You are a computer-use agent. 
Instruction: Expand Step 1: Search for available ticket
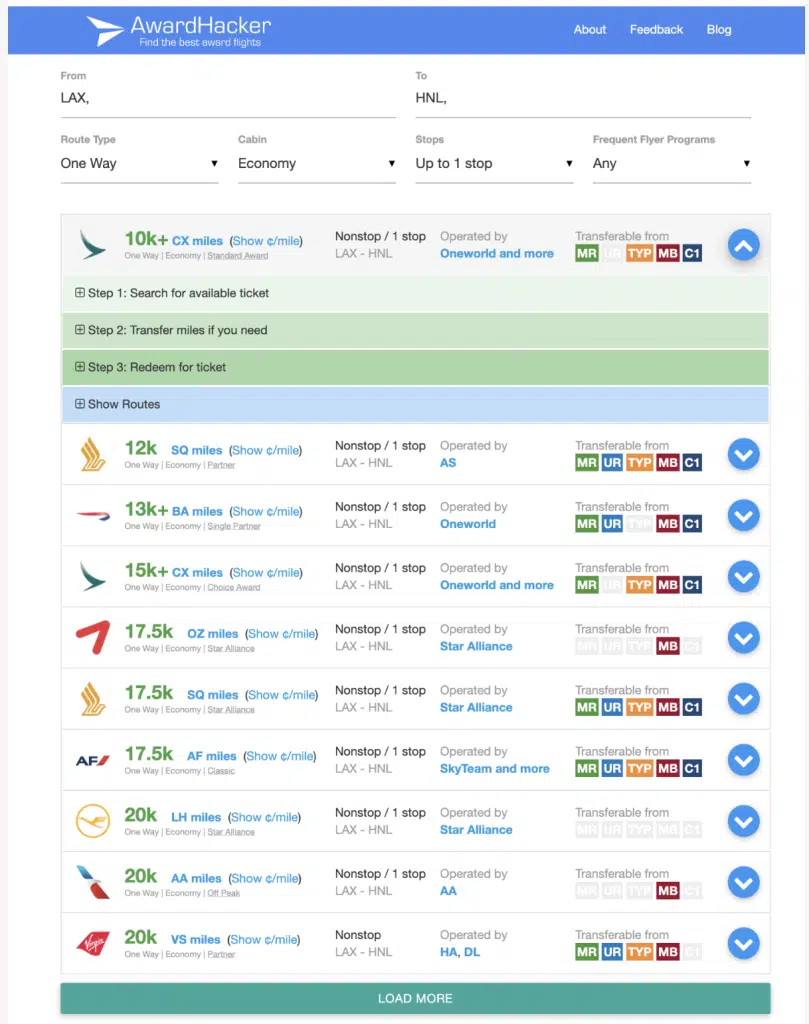tap(178, 293)
